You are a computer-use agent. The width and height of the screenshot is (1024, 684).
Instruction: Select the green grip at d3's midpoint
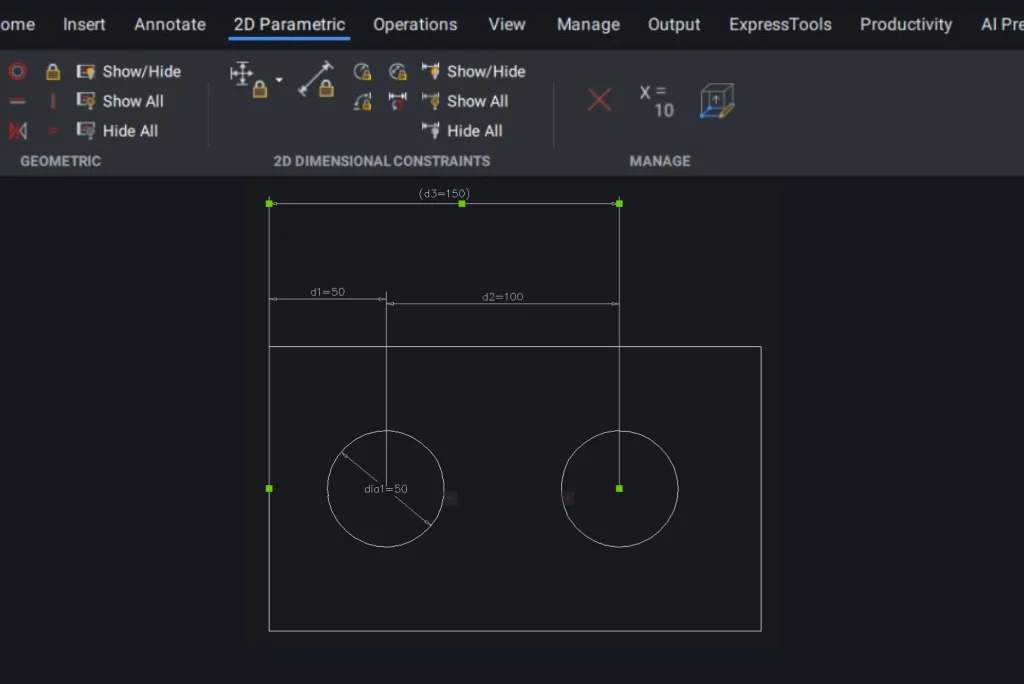pos(462,204)
